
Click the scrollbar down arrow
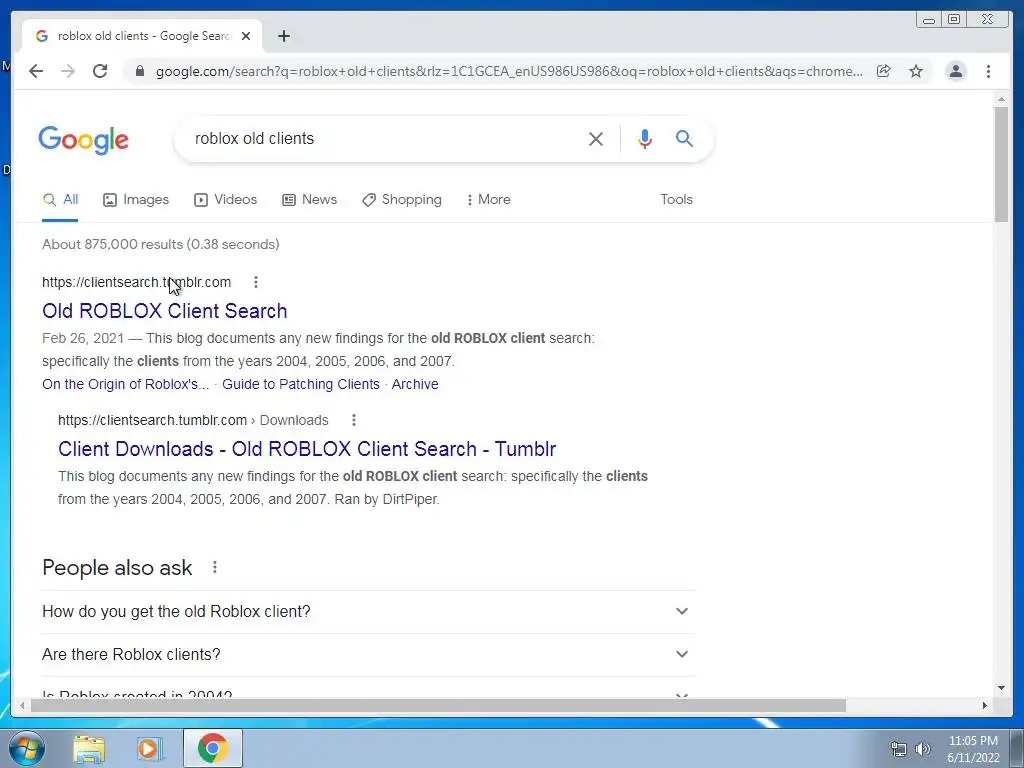point(1001,688)
